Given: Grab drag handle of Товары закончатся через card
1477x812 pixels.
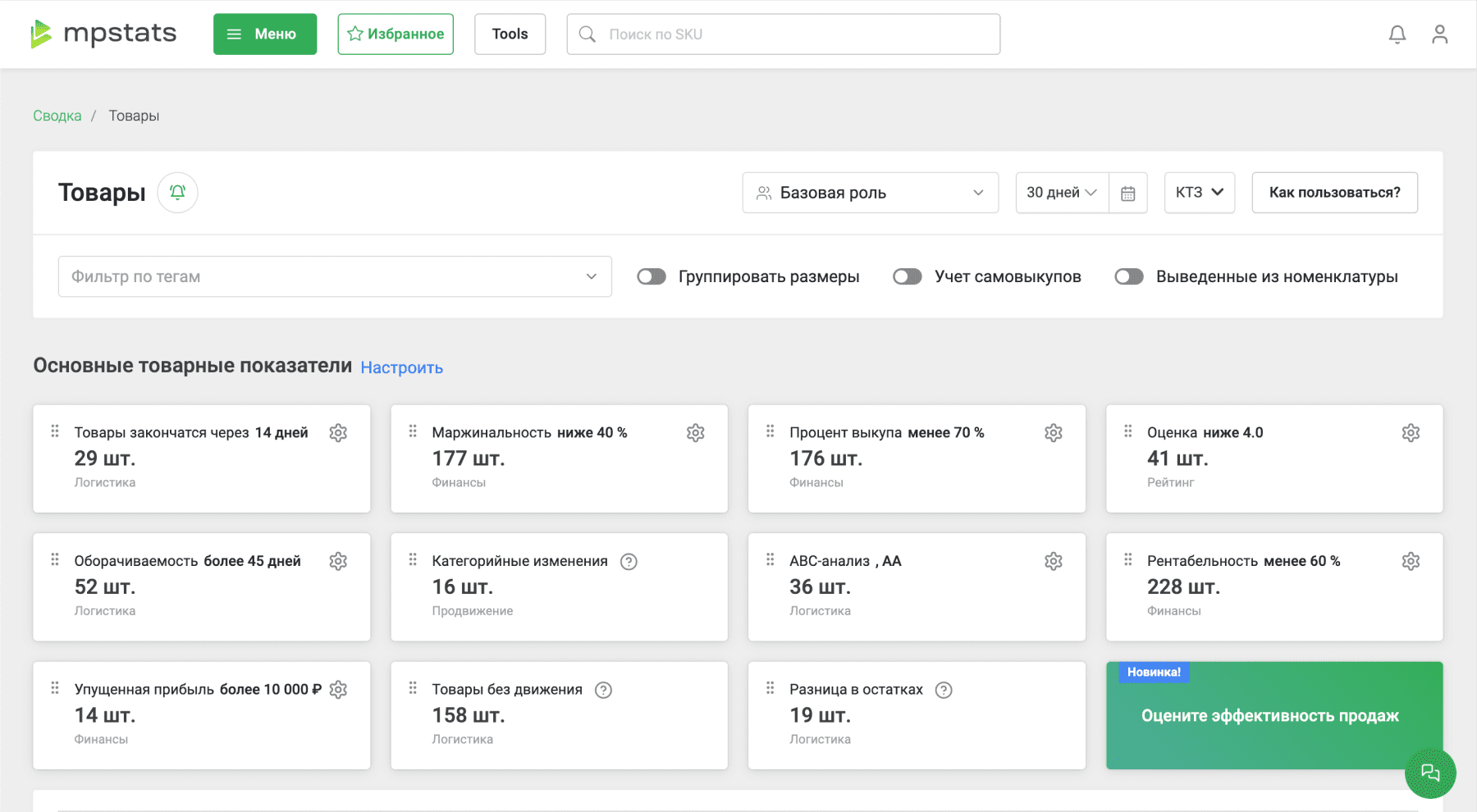Looking at the screenshot, I should click(x=55, y=431).
